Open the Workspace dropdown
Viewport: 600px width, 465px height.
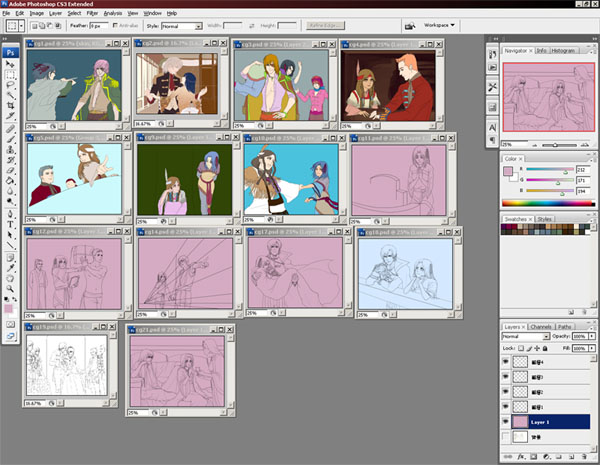click(x=439, y=25)
